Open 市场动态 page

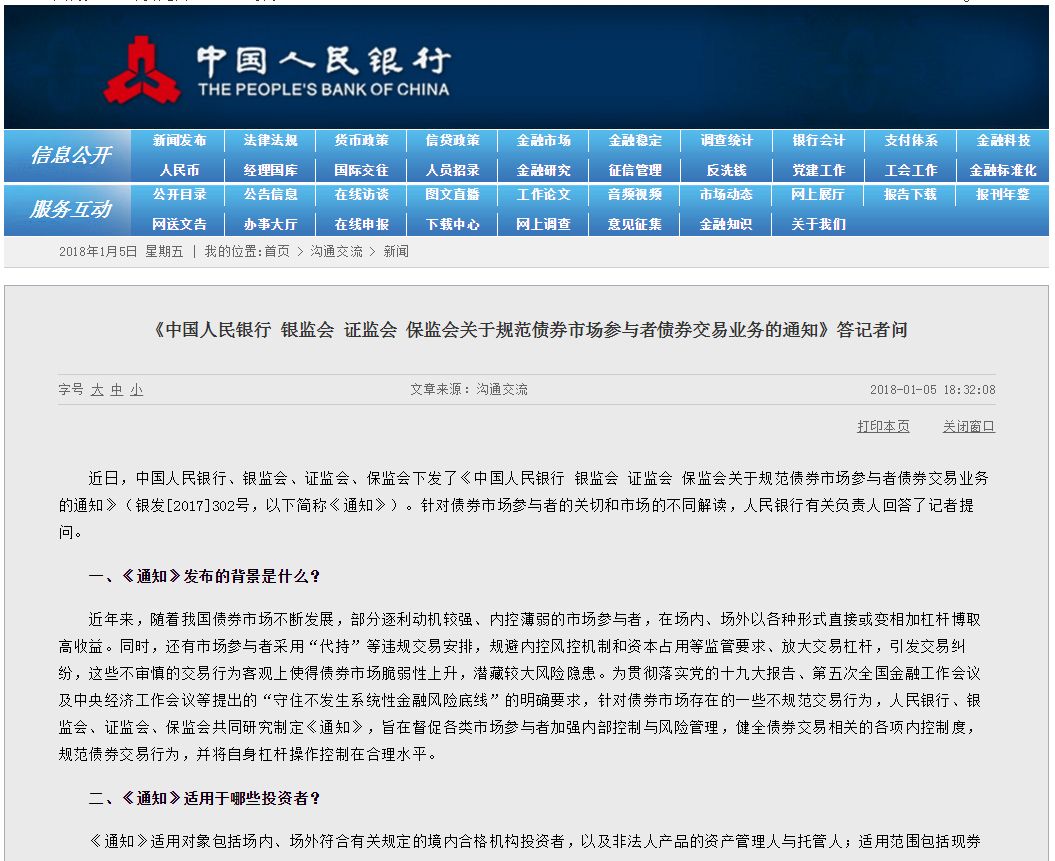[x=727, y=194]
